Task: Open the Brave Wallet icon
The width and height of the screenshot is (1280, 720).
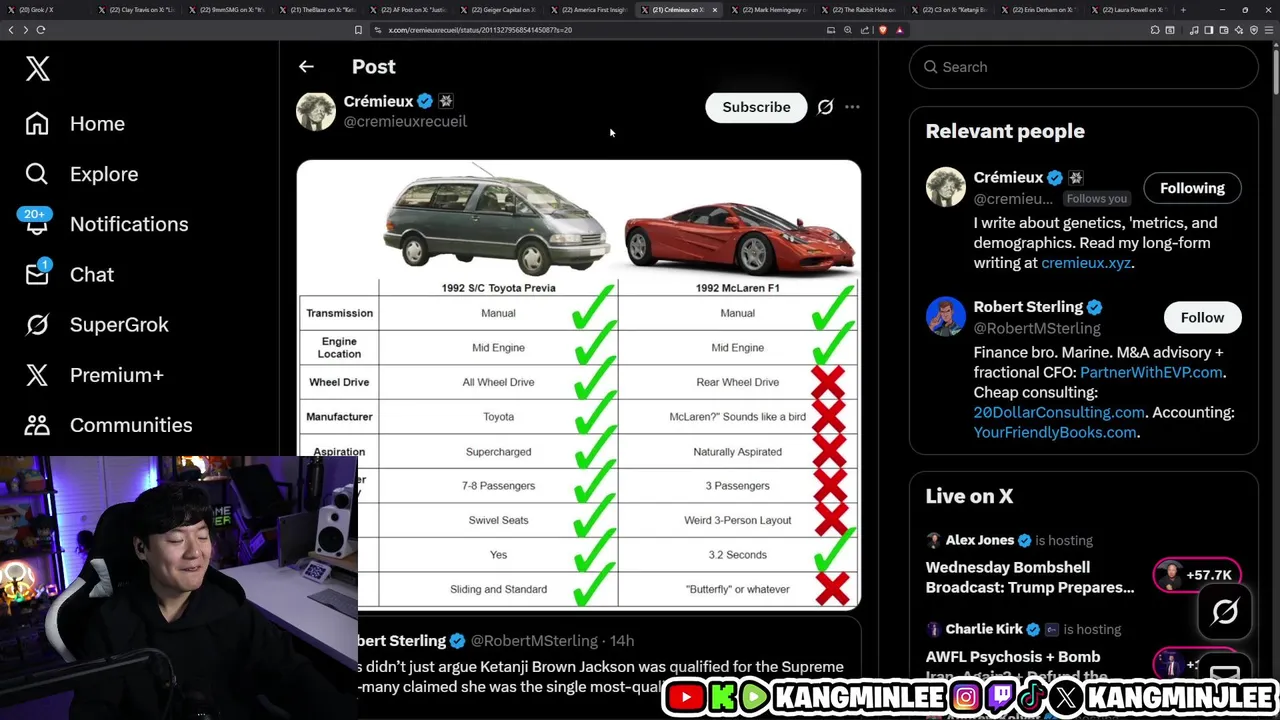Action: pos(1224,30)
